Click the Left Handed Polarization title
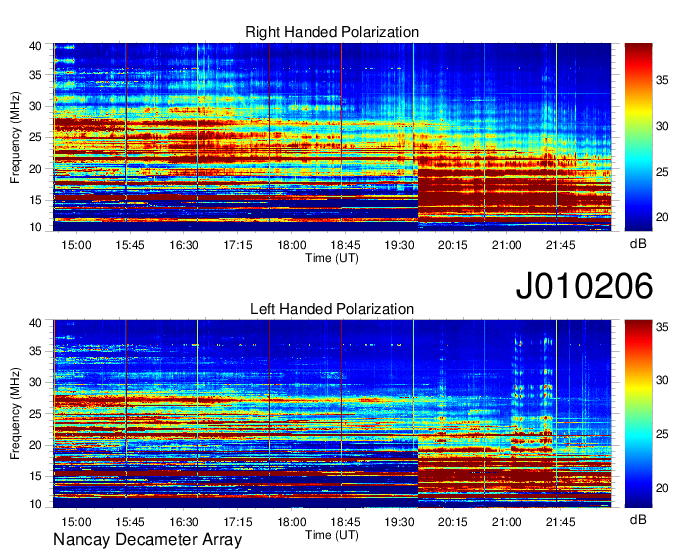The image size is (680, 552). click(332, 309)
